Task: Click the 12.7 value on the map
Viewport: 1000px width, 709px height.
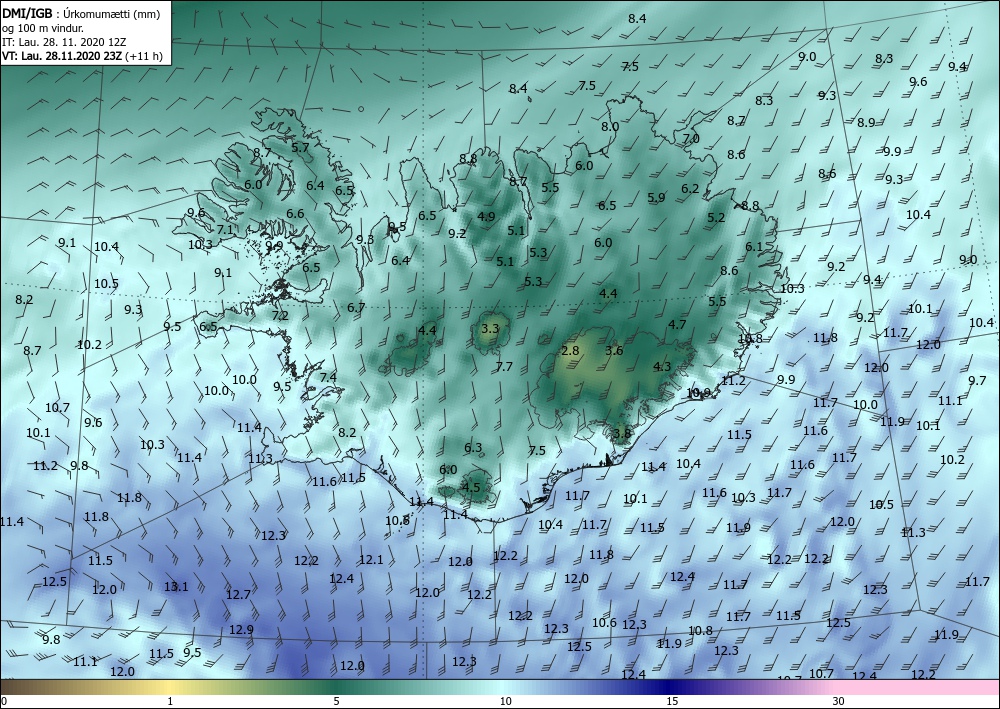Action: [x=239, y=595]
